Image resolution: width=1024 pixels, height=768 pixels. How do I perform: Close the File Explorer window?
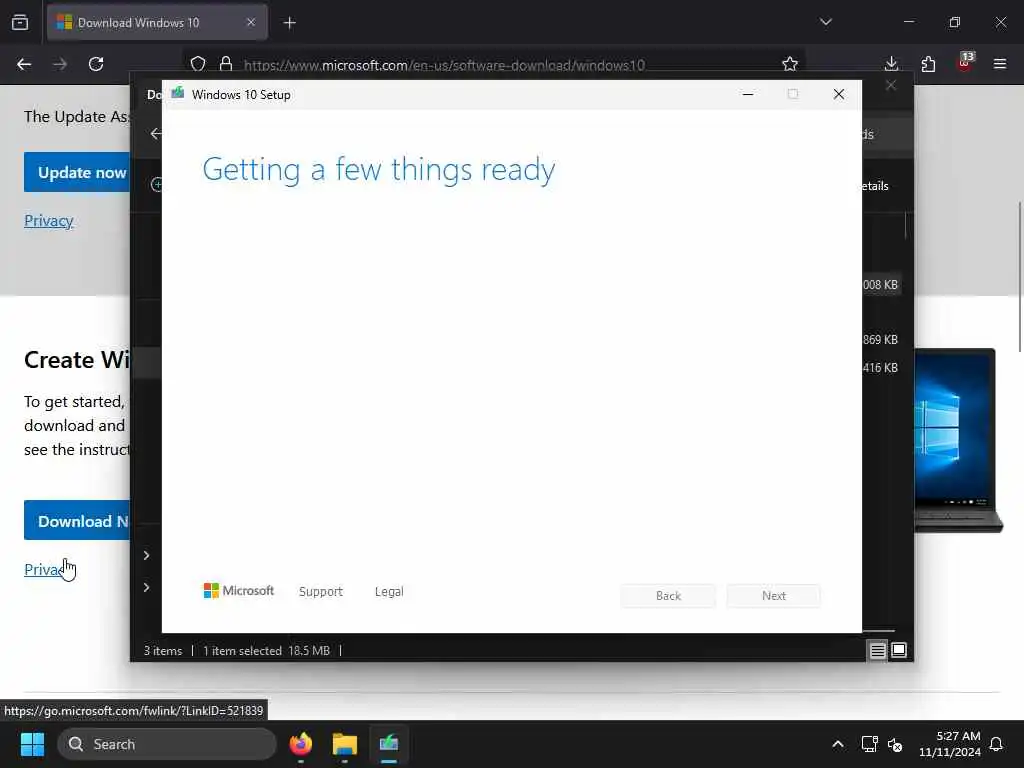coord(891,86)
